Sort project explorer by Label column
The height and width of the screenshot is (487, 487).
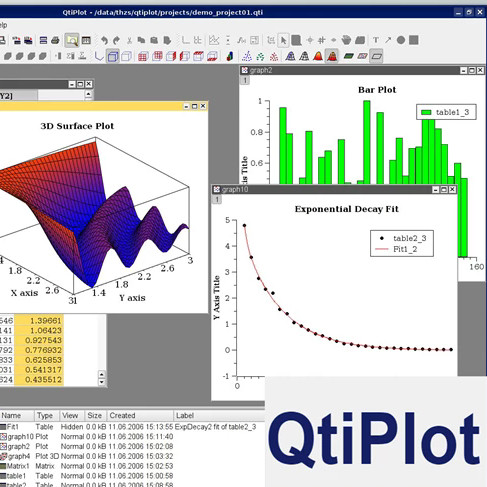219,416
